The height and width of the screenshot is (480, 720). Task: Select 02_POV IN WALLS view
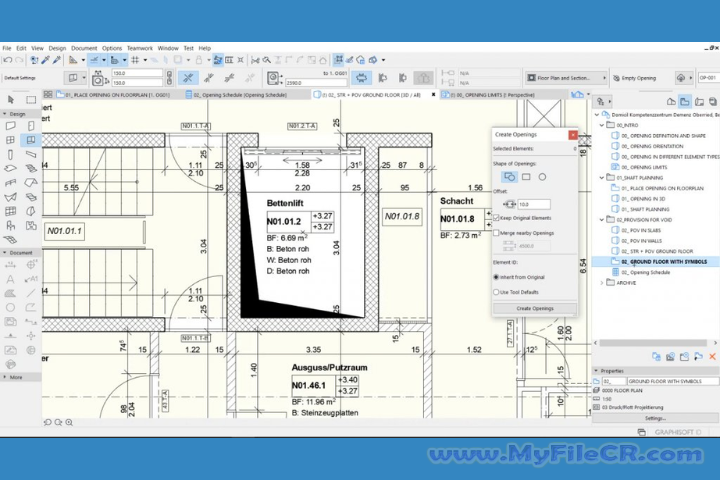(x=636, y=241)
